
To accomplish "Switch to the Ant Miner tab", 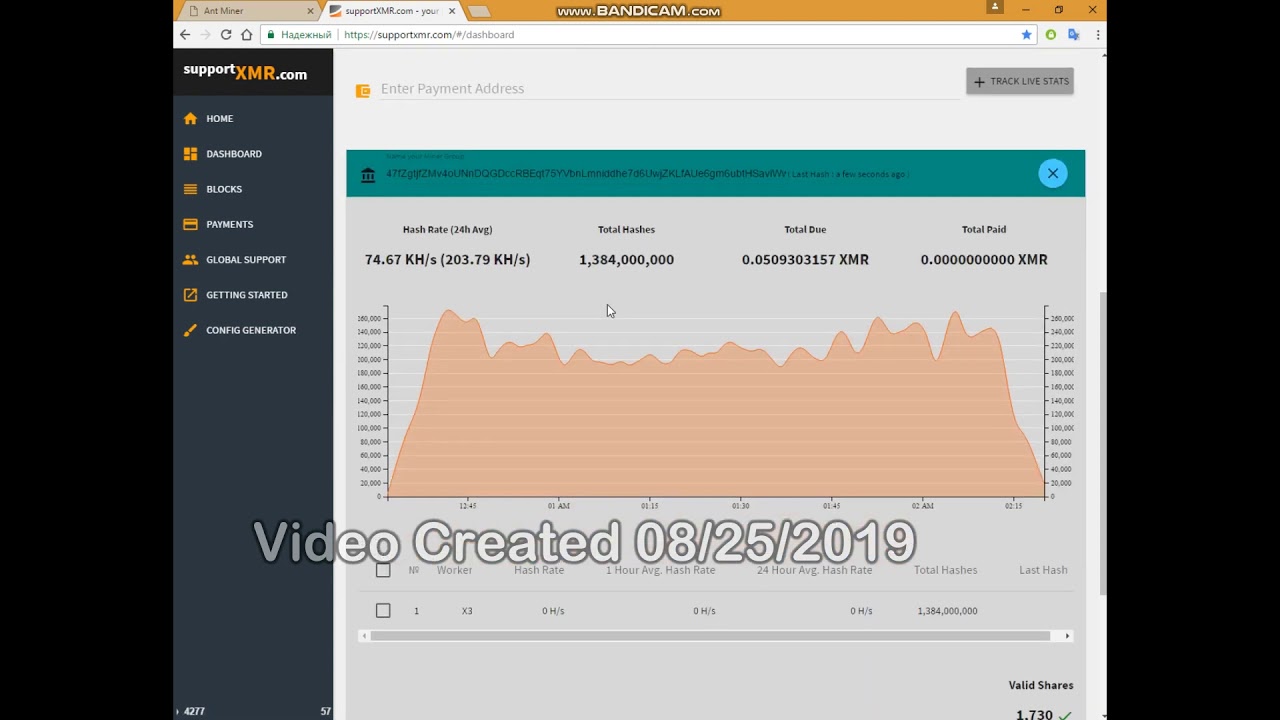I will [x=250, y=11].
